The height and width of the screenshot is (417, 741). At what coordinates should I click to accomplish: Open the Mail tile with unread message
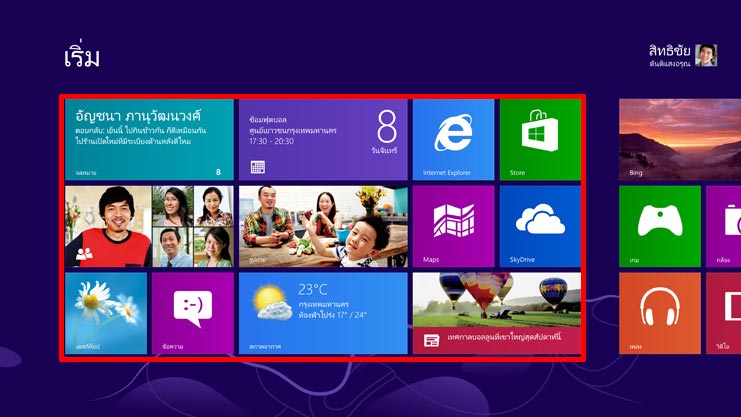148,139
